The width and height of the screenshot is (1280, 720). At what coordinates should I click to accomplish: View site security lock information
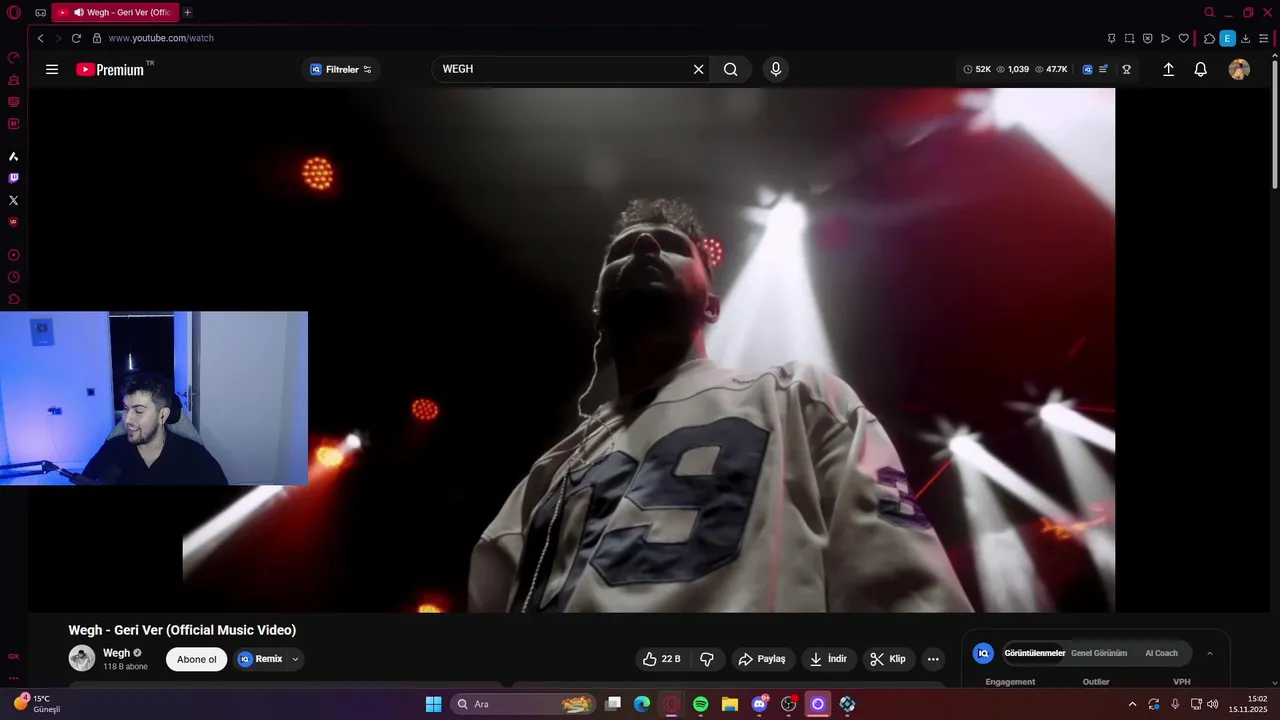tap(97, 38)
